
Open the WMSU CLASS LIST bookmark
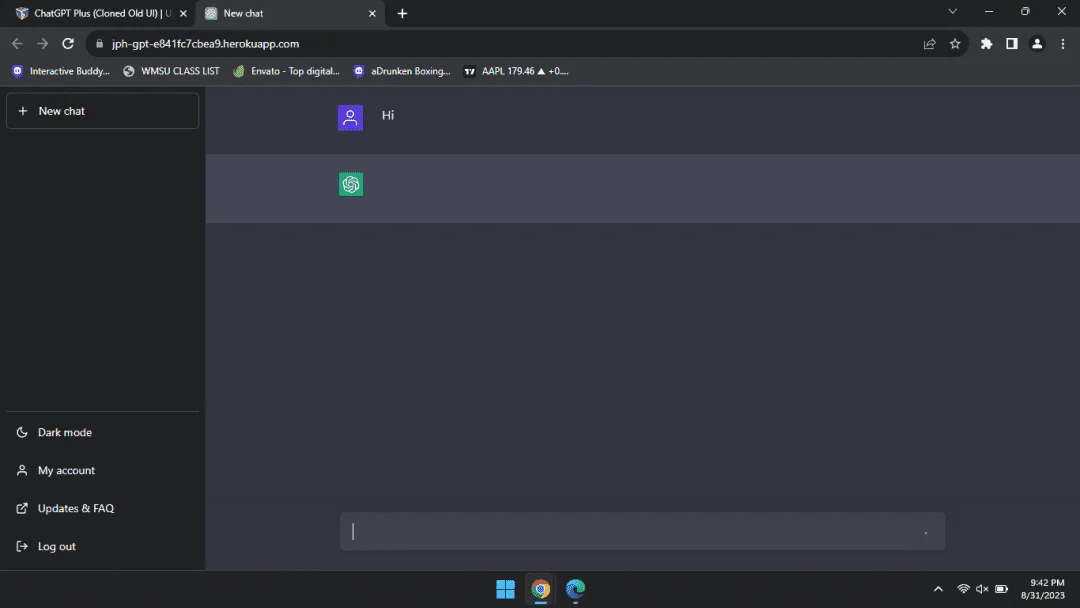pos(172,71)
